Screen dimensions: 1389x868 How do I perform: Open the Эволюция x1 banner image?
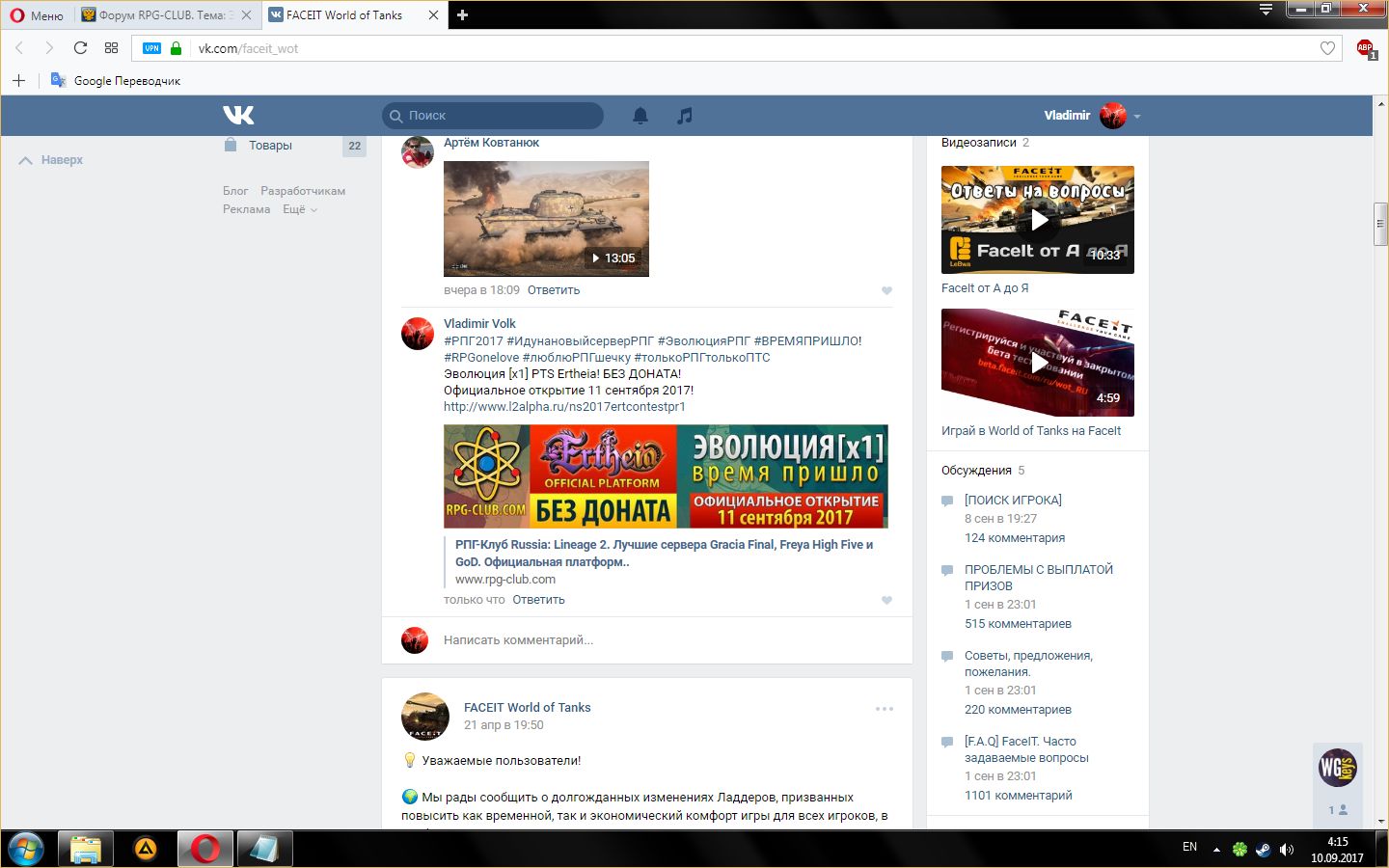pyautogui.click(x=666, y=476)
